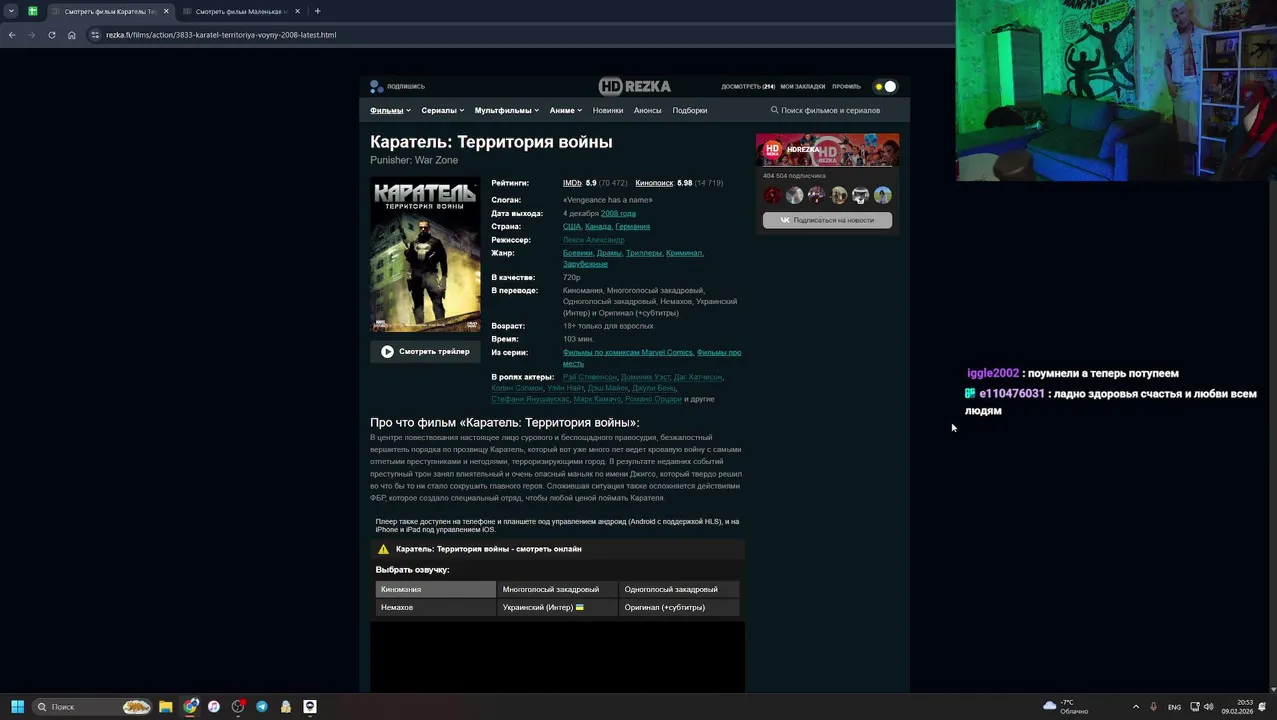Expand the Мультфильмы menu

coord(506,110)
